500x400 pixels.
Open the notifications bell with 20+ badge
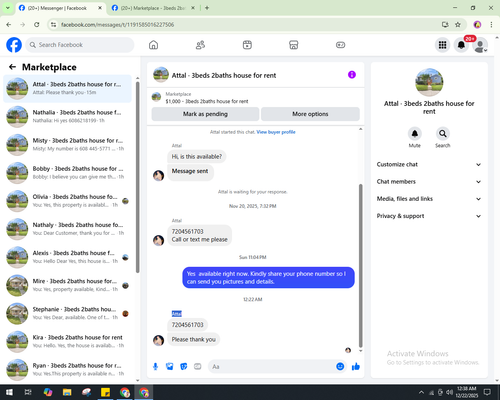pyautogui.click(x=461, y=45)
